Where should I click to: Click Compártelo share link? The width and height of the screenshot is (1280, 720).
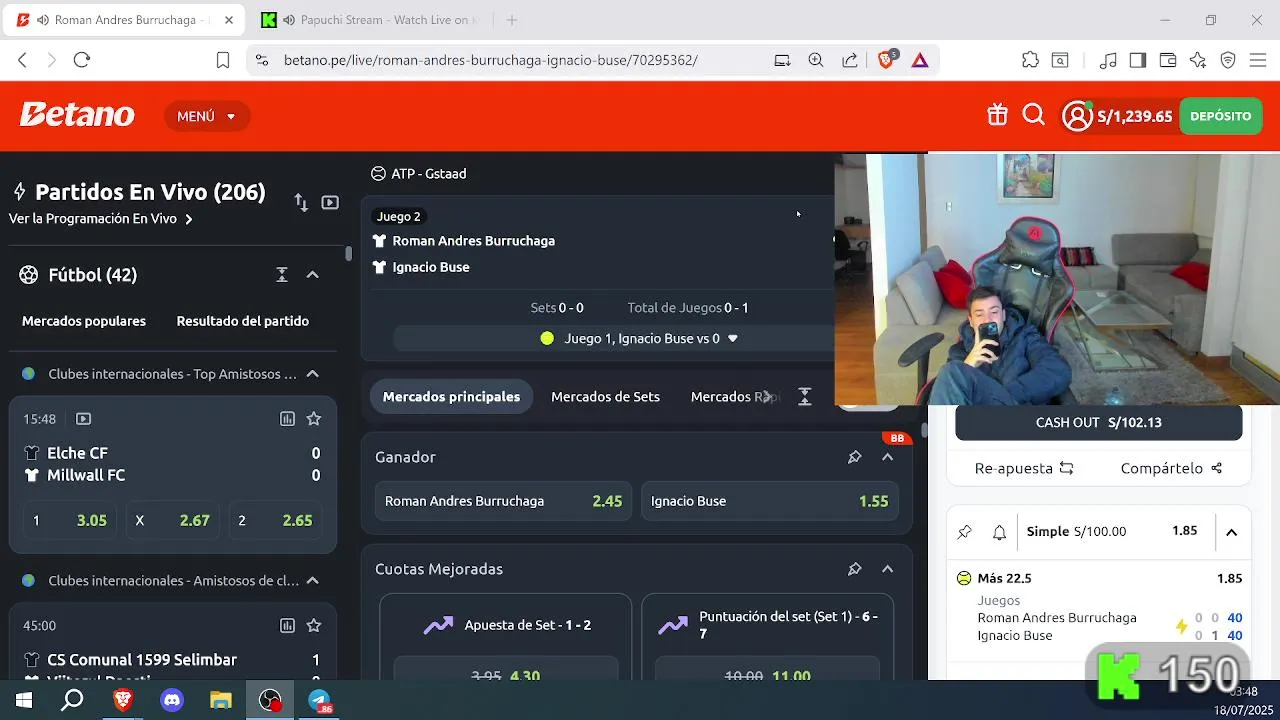(x=1171, y=468)
